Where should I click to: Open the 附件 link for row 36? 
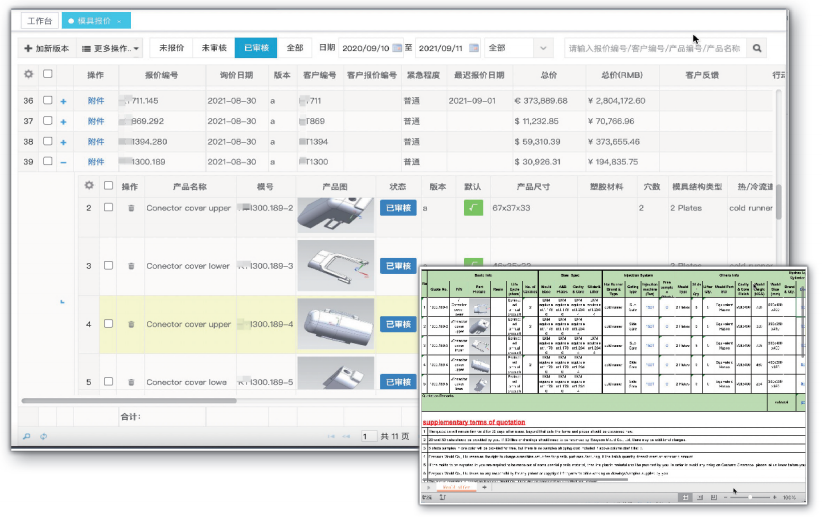[x=96, y=101]
